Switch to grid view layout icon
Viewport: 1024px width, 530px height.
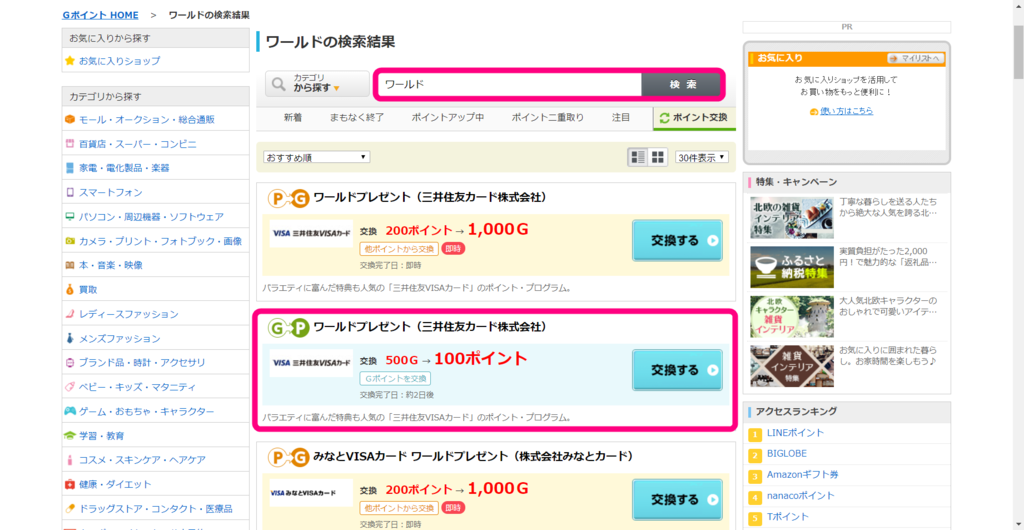tap(658, 157)
